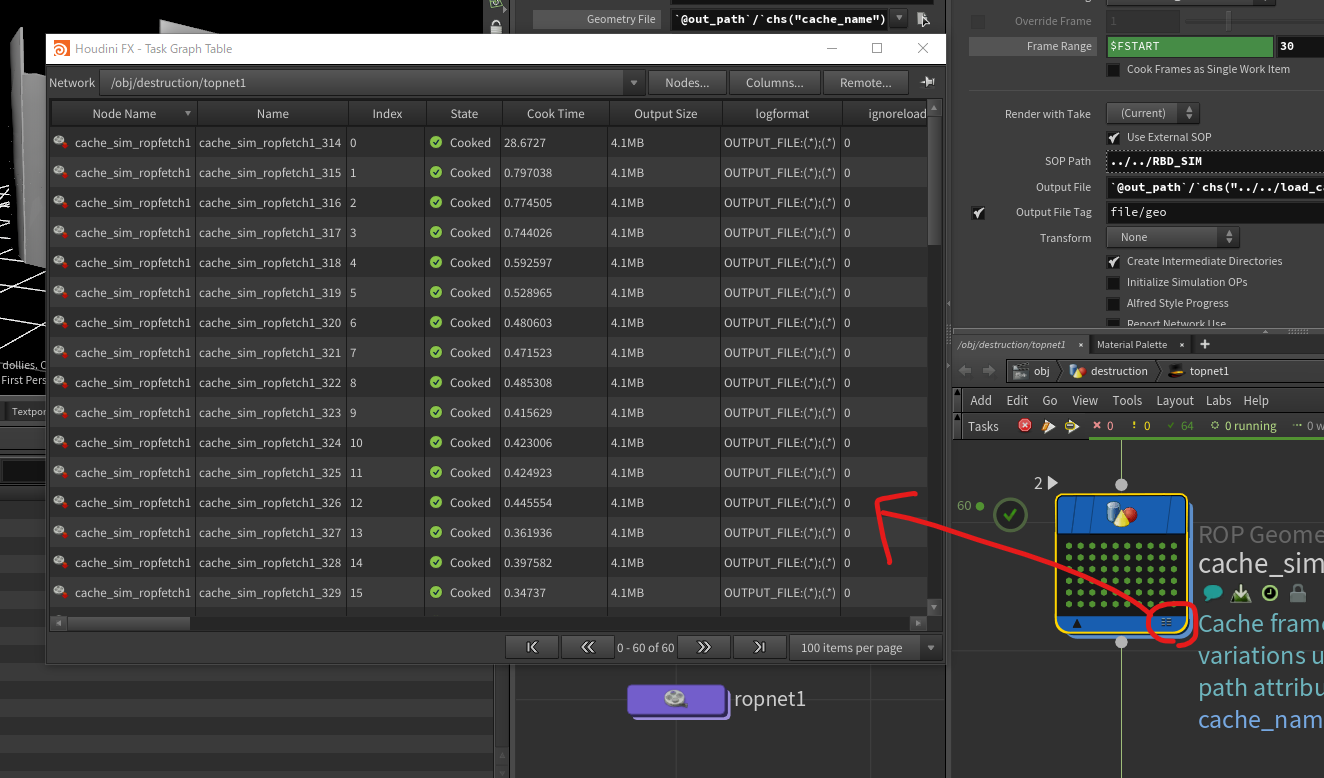Screen dimensions: 1324x778
Task: Open the Add menu in network editor
Action: point(981,400)
